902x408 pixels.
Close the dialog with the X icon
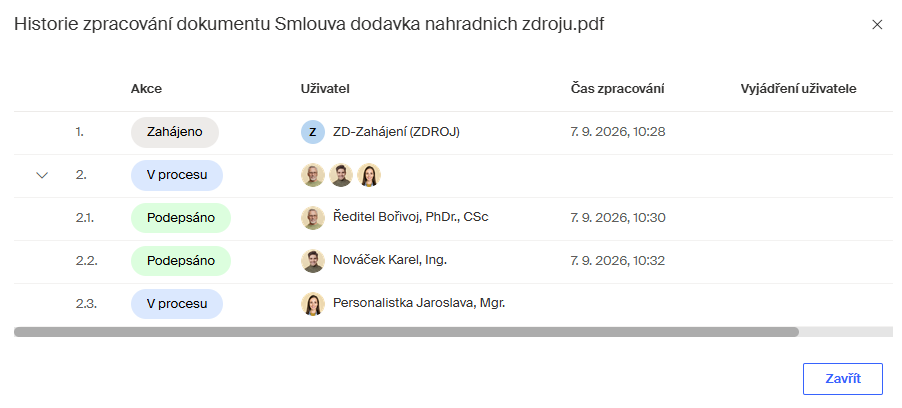click(877, 24)
